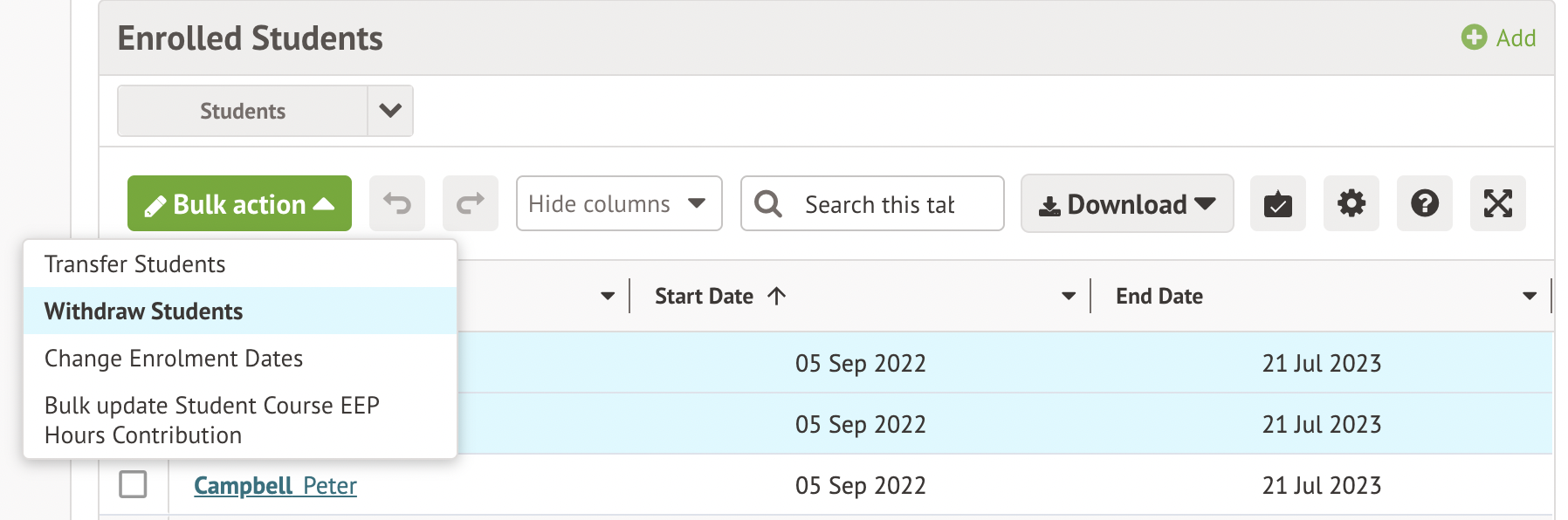Image resolution: width=1568 pixels, height=520 pixels.
Task: Expand the Students selector chevron
Action: (x=390, y=111)
